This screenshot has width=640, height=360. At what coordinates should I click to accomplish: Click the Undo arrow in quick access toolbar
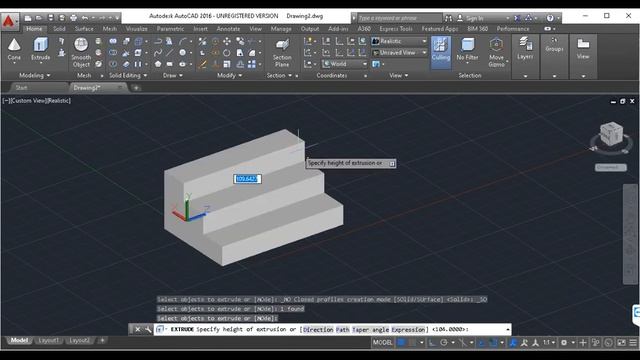[x=84, y=18]
